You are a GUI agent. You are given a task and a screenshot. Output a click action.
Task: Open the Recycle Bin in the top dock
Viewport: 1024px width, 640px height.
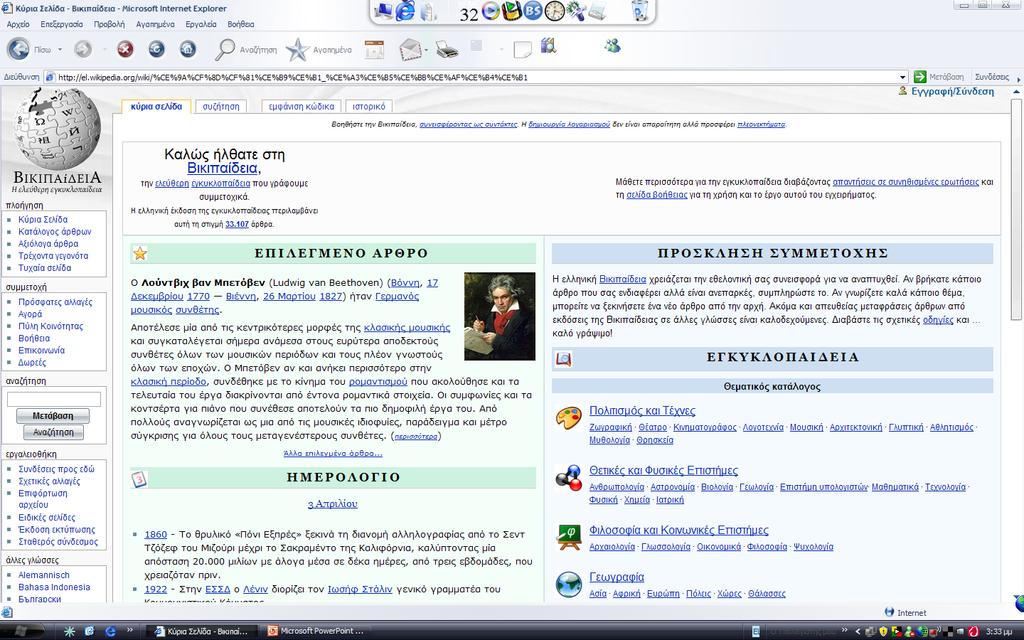tap(641, 10)
